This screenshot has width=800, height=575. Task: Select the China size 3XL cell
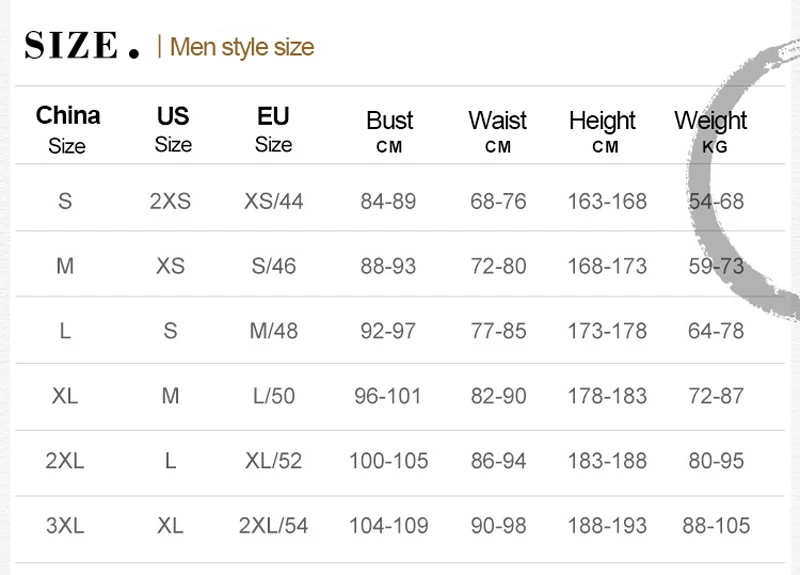tap(65, 526)
